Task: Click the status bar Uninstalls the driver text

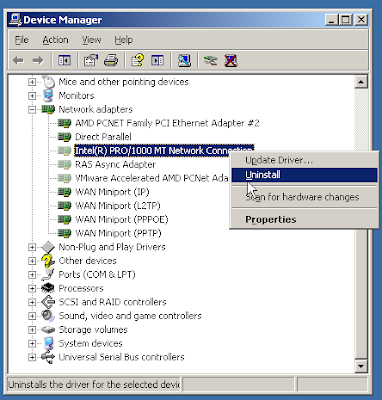Action: [94, 384]
